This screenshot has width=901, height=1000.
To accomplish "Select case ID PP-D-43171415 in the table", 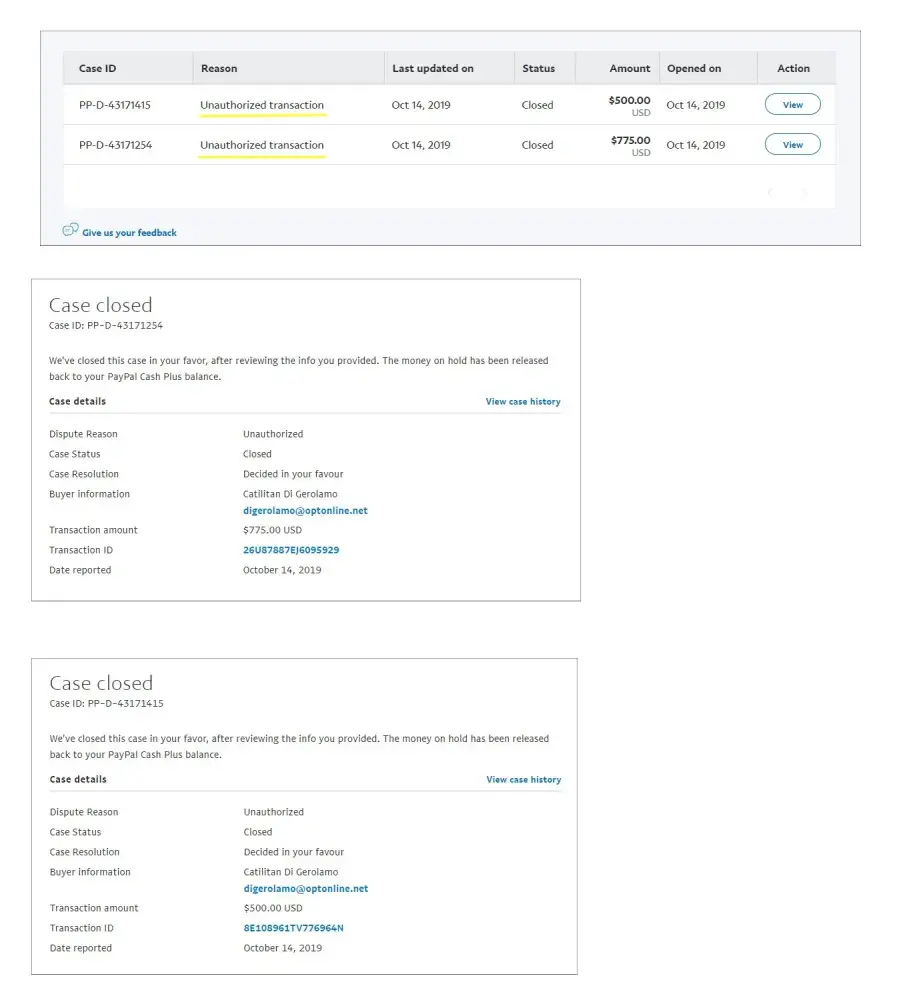I will [115, 105].
